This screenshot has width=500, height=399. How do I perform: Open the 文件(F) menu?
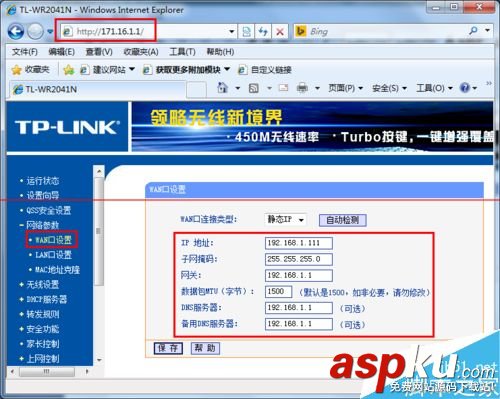pos(25,52)
